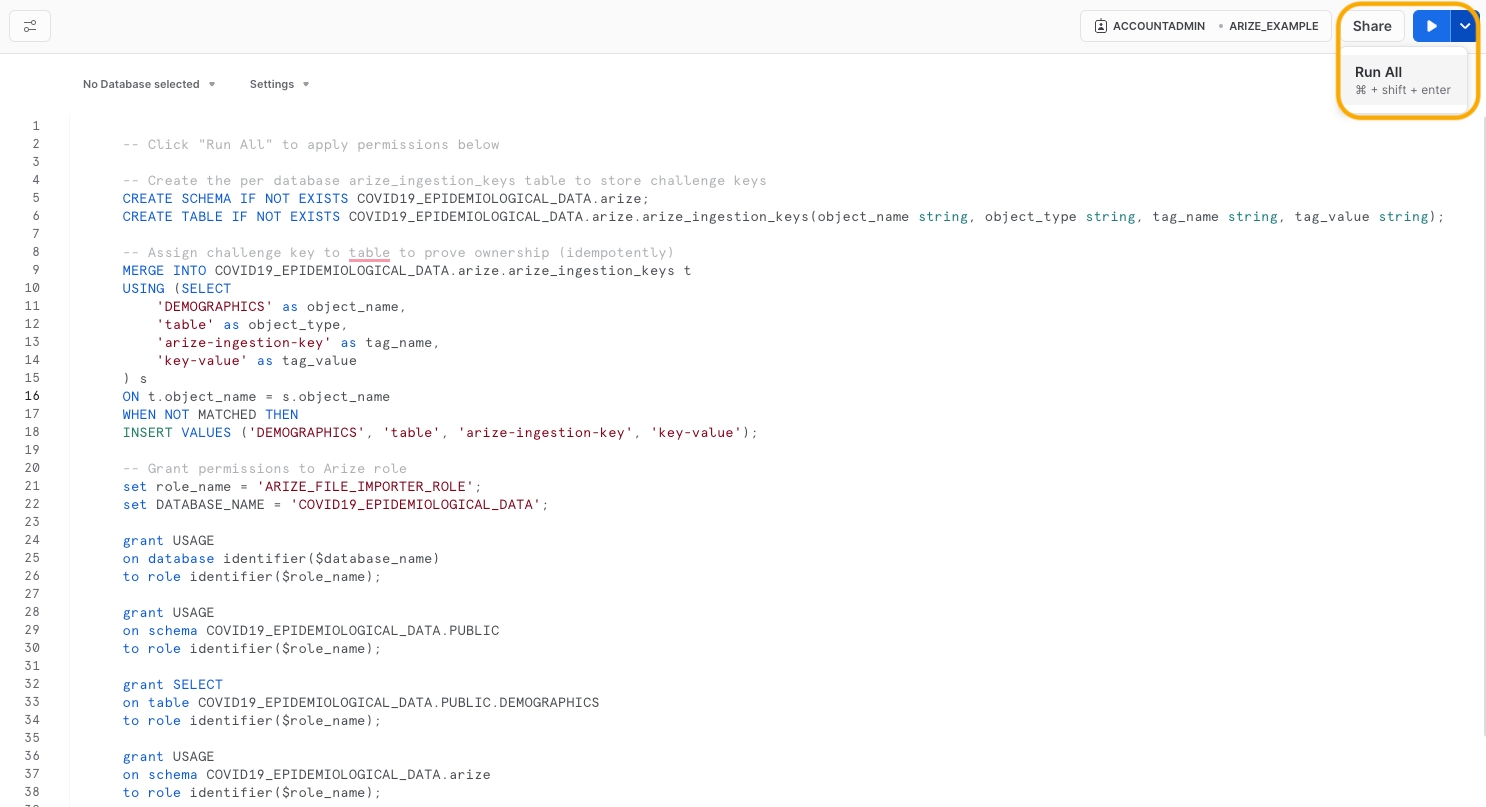Click the ARIZE_EXAMPLE warehouse label
1486x807 pixels.
[1274, 26]
